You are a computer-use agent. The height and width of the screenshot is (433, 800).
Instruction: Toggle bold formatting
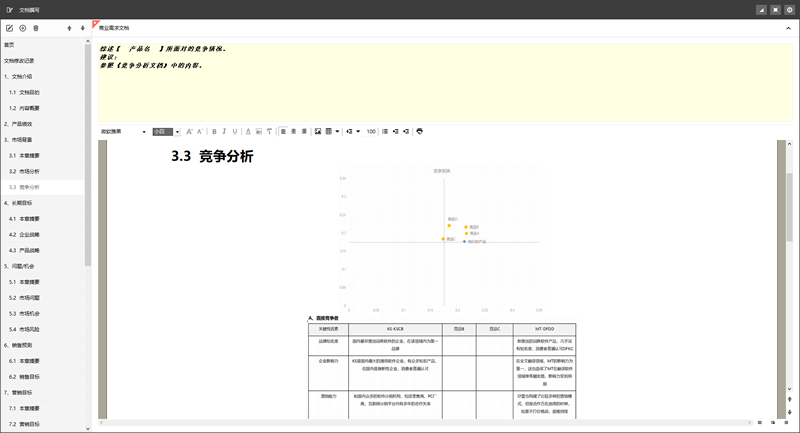tap(213, 131)
